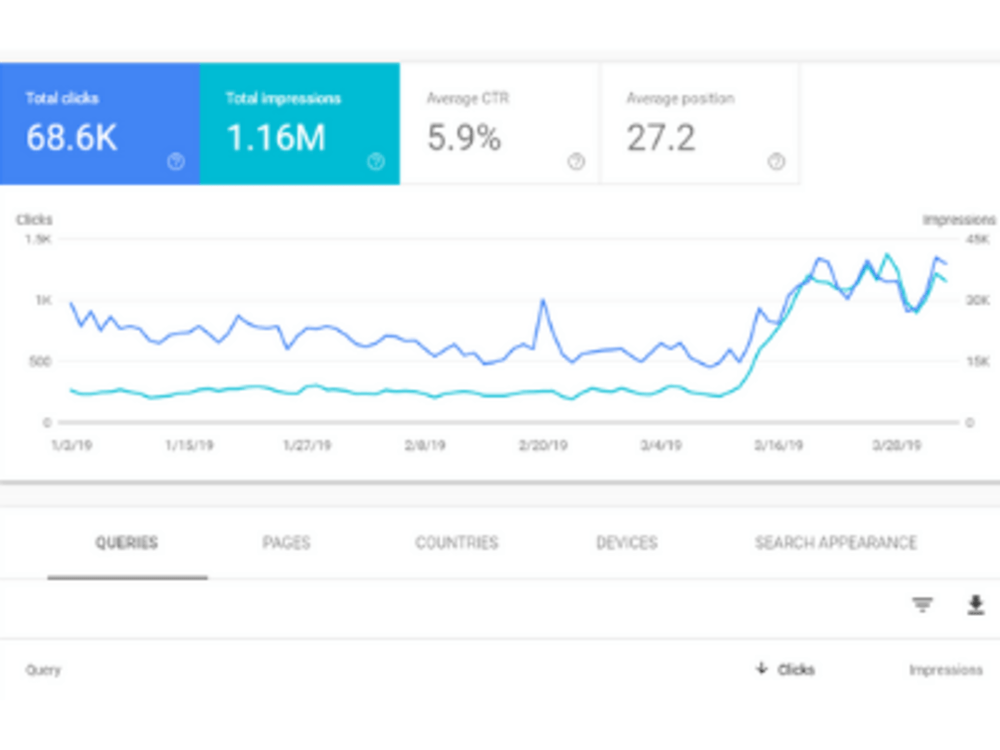Open the Countries tab
The image size is (1000, 750).
pos(457,543)
